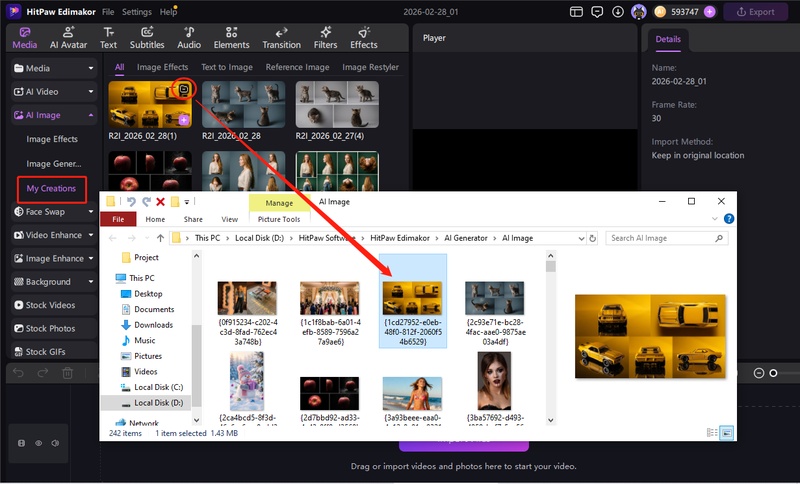The height and width of the screenshot is (484, 800).
Task: Open the Settings menu
Action: (136, 12)
